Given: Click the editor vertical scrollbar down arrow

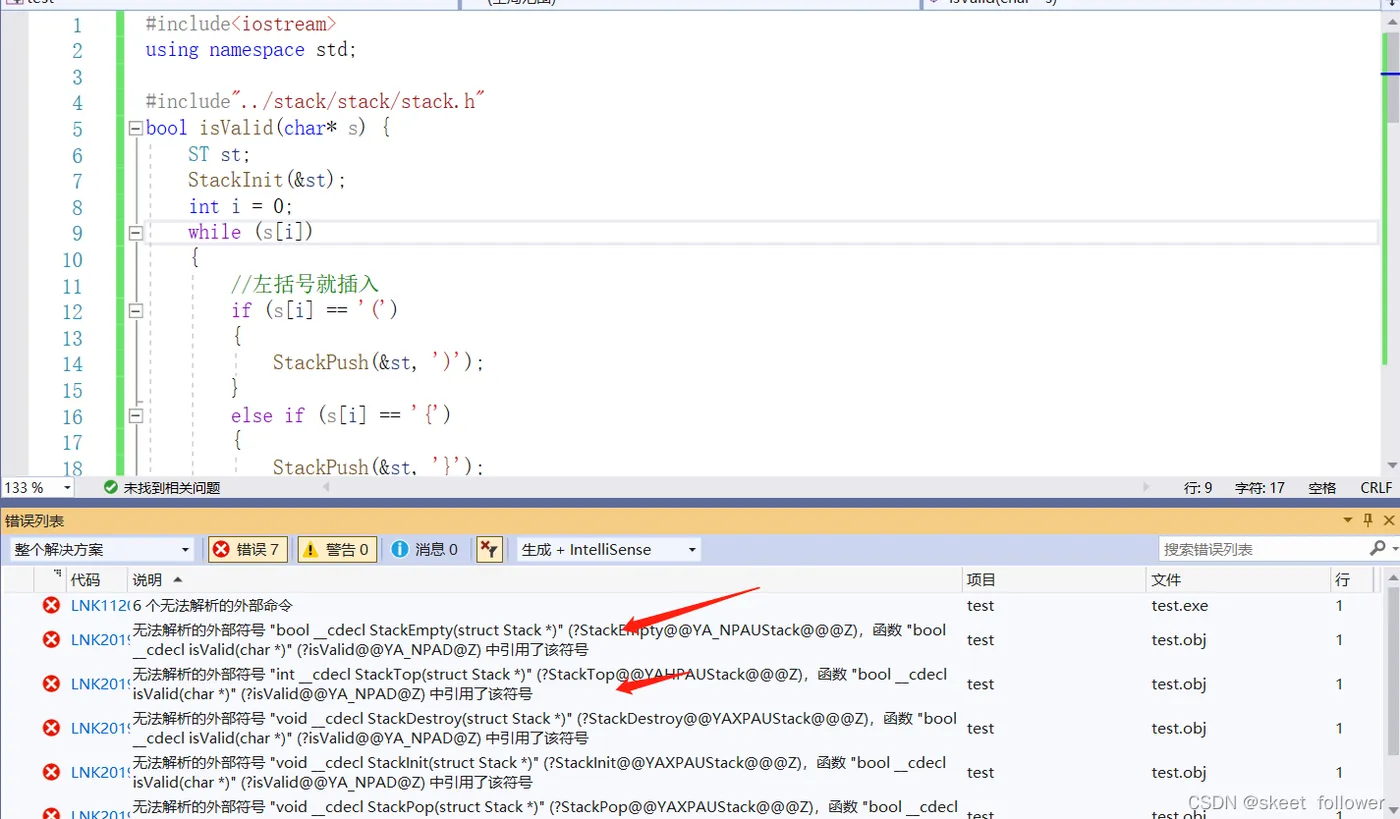Looking at the screenshot, I should pos(1391,466).
